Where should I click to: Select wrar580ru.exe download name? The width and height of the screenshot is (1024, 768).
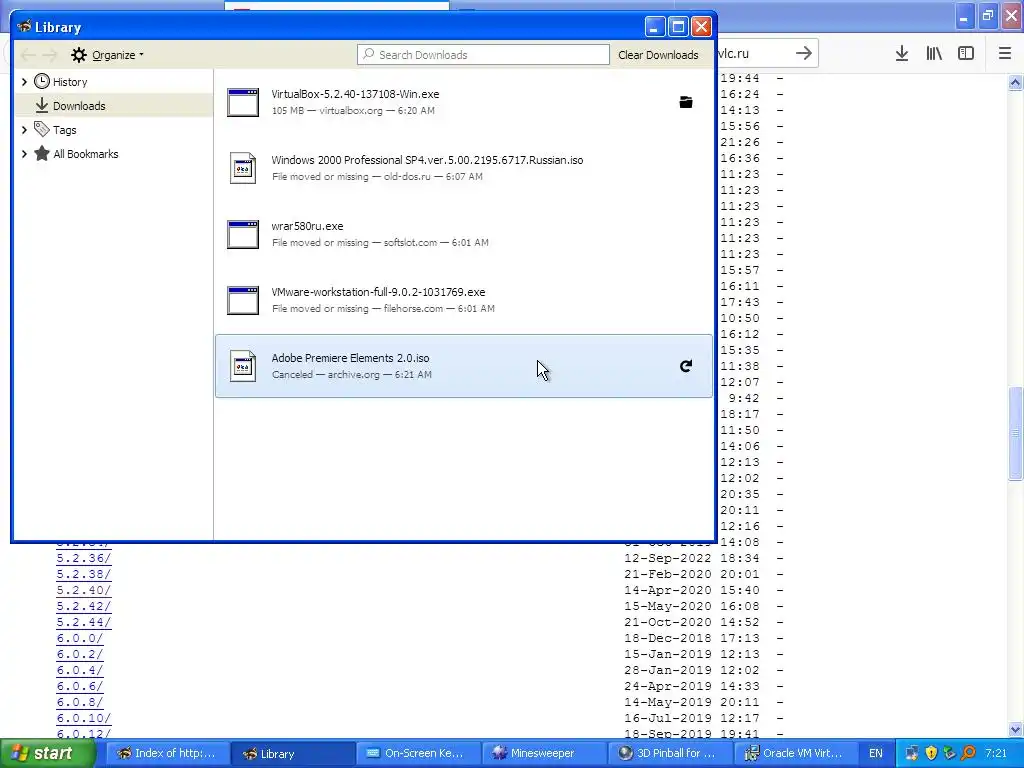pyautogui.click(x=308, y=226)
